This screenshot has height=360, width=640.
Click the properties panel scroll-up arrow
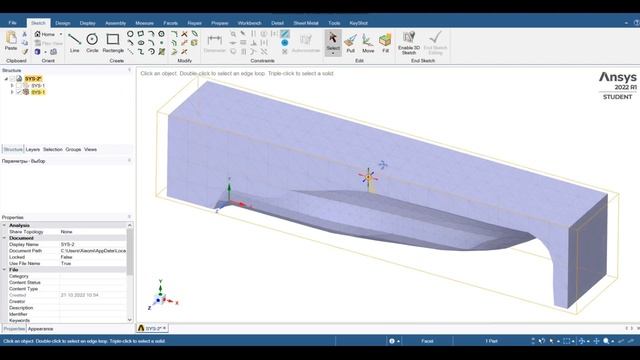coord(130,225)
